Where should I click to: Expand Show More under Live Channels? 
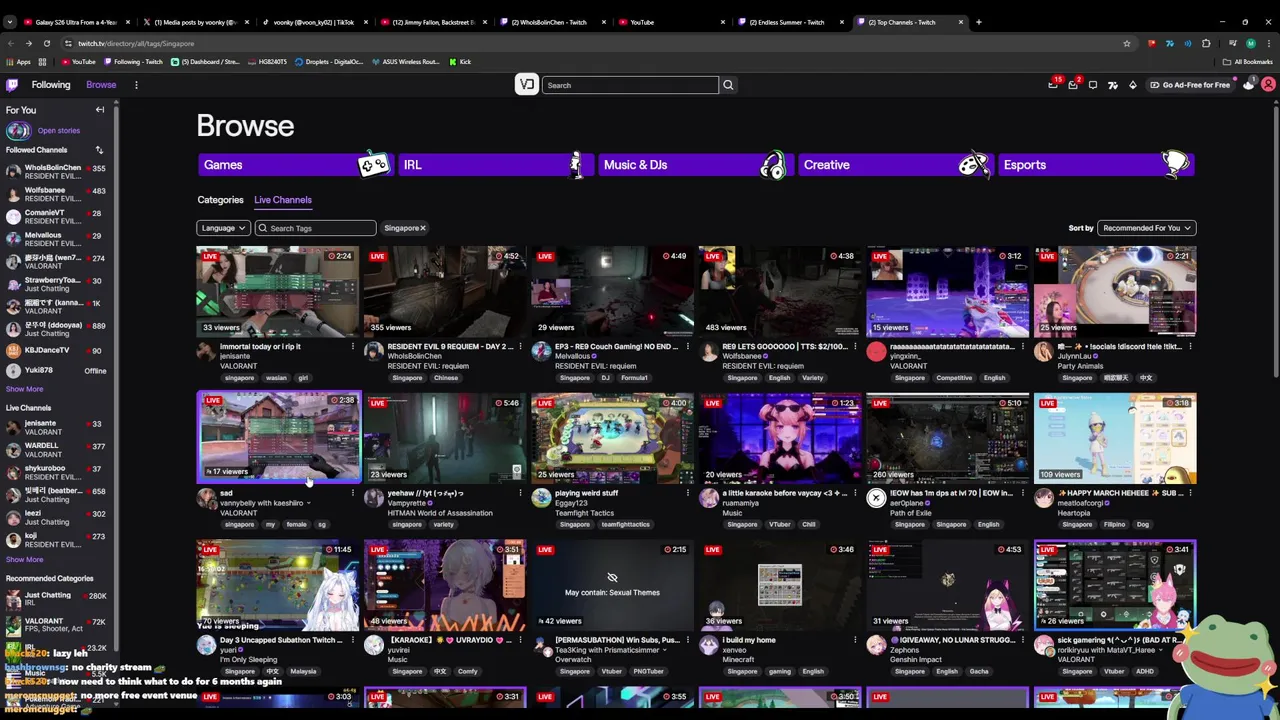tap(25, 559)
